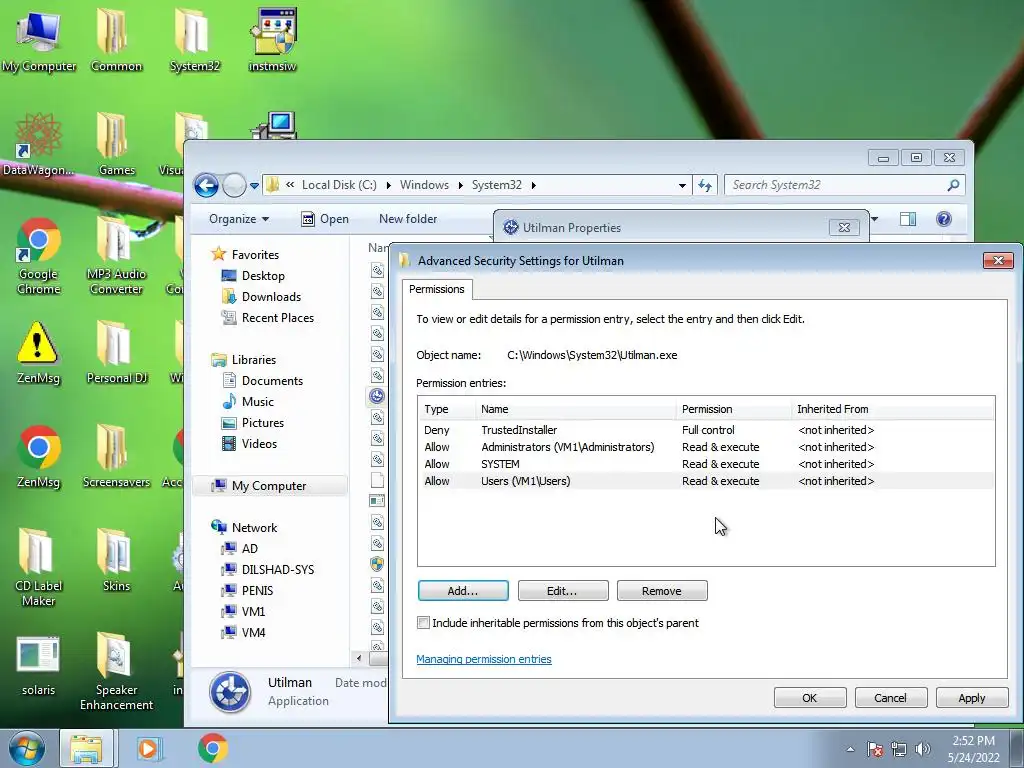The image size is (1024, 768).
Task: Open CD Label Maker folder
Action: [x=39, y=568]
